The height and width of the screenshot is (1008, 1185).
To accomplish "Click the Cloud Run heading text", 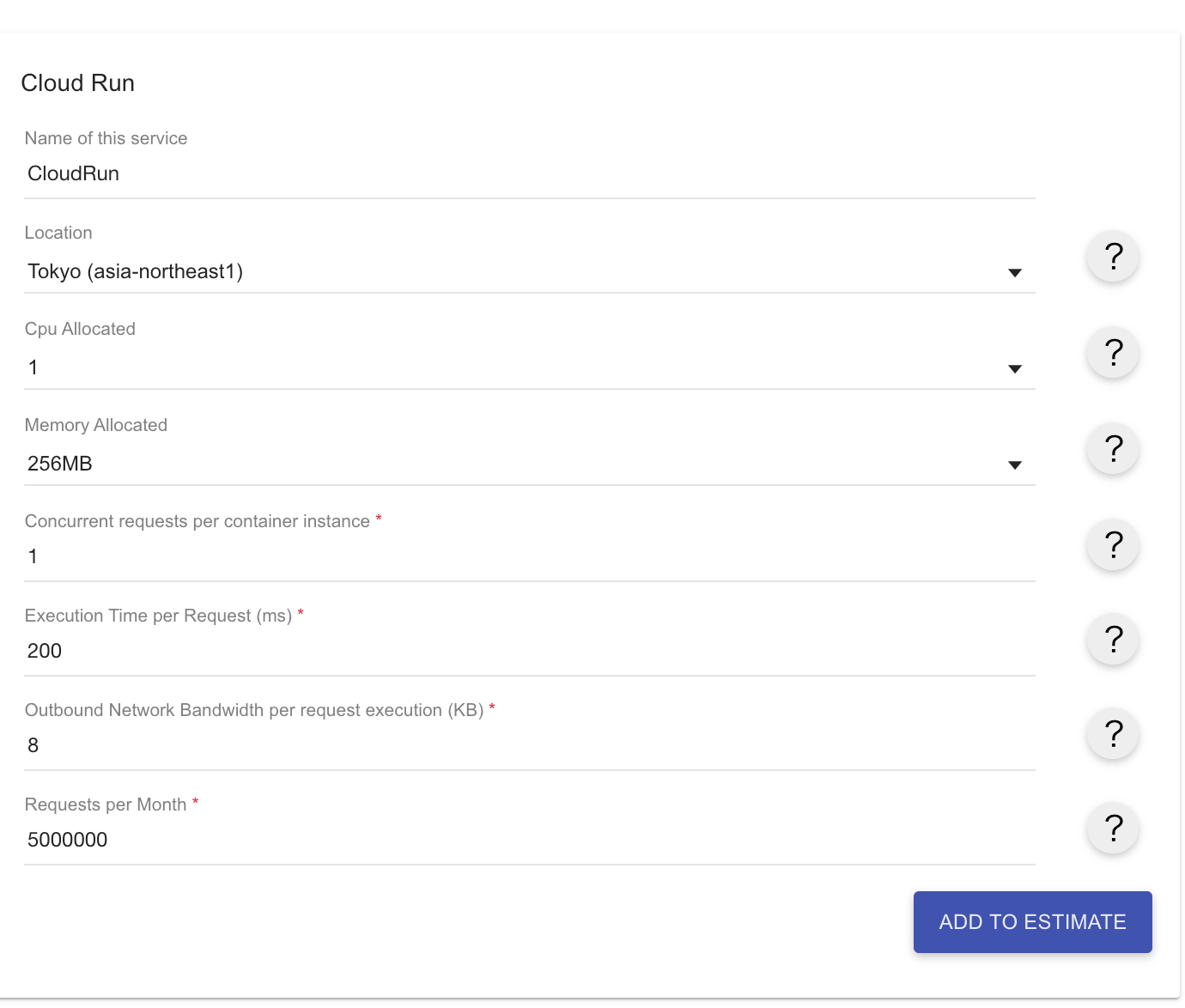I will 78,83.
